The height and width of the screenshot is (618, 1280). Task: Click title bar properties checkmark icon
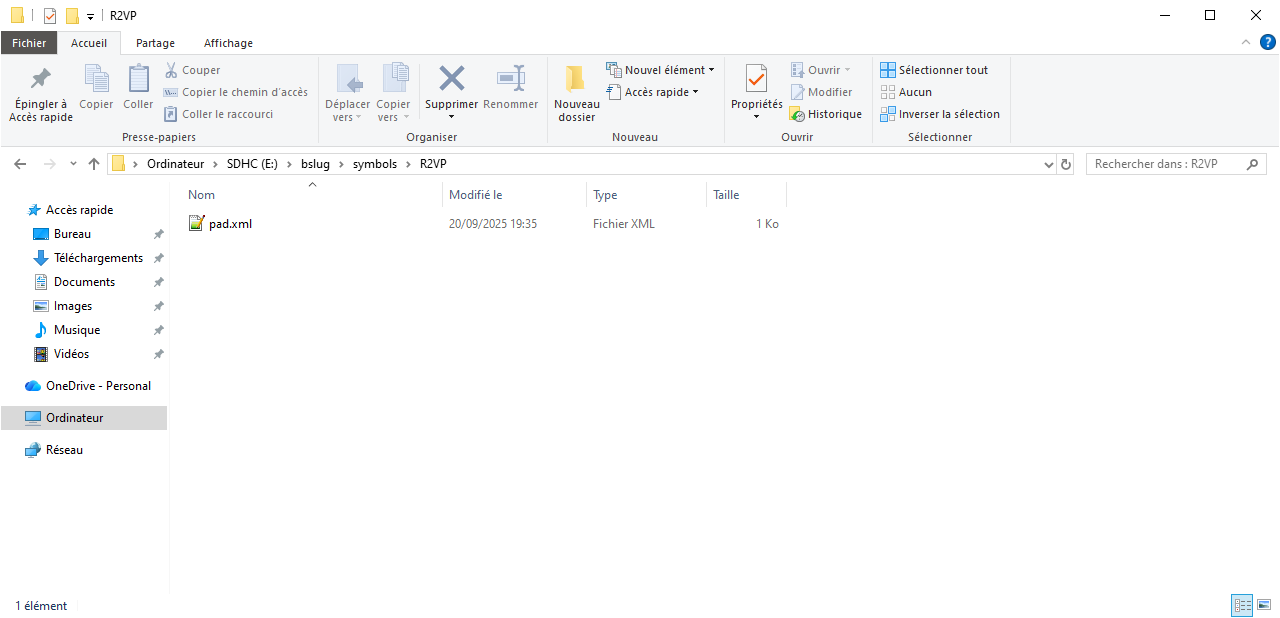(x=50, y=15)
